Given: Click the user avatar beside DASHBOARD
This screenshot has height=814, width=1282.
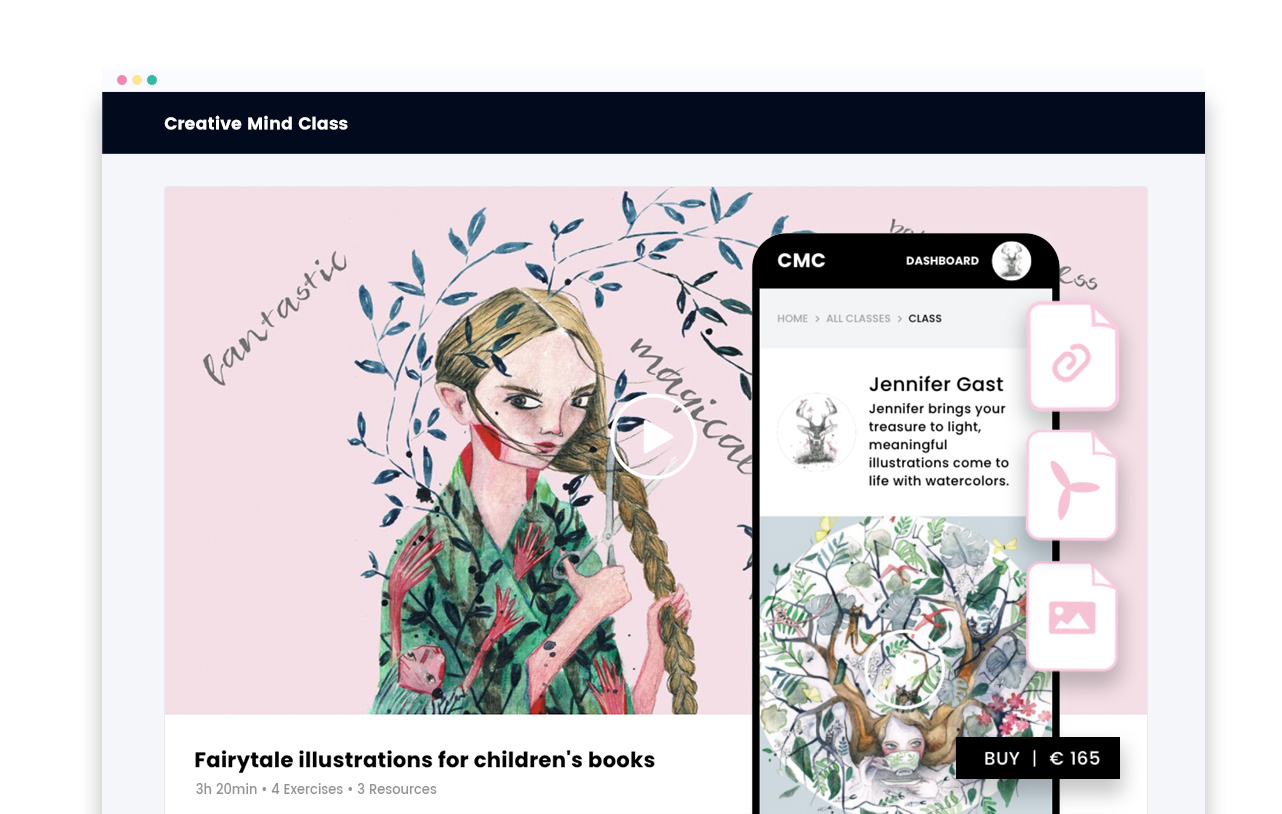Looking at the screenshot, I should click(x=1011, y=261).
